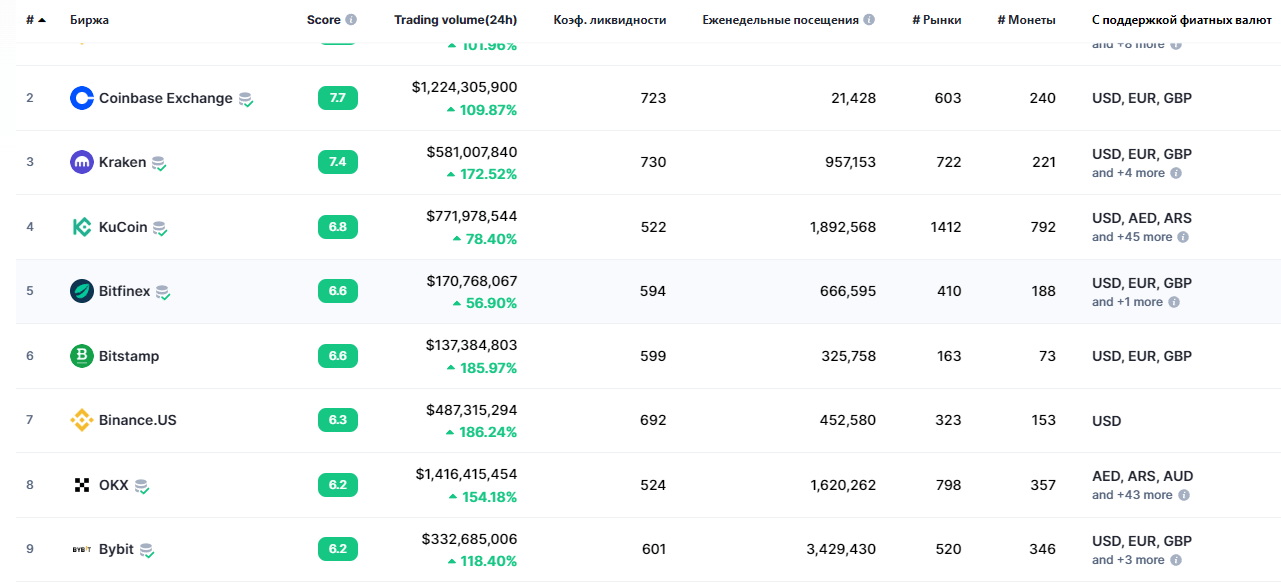Sort by # Рынки column header
The width and height of the screenshot is (1281, 583).
[936, 20]
